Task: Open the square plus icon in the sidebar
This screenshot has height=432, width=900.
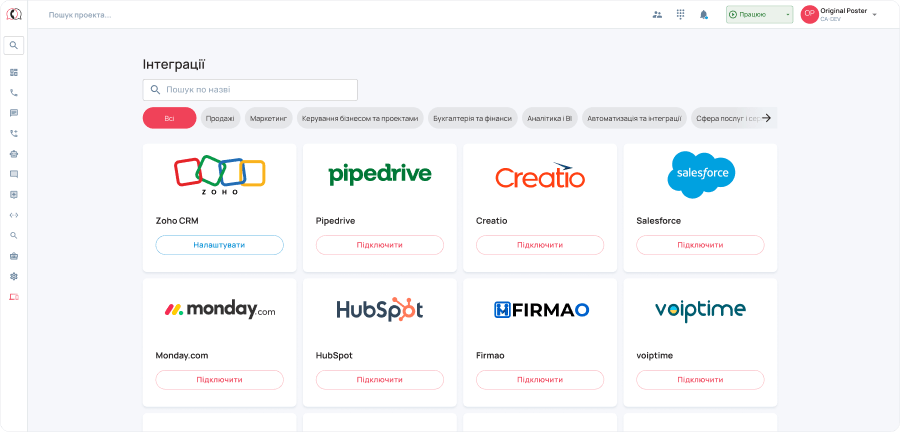Action: coord(14,194)
